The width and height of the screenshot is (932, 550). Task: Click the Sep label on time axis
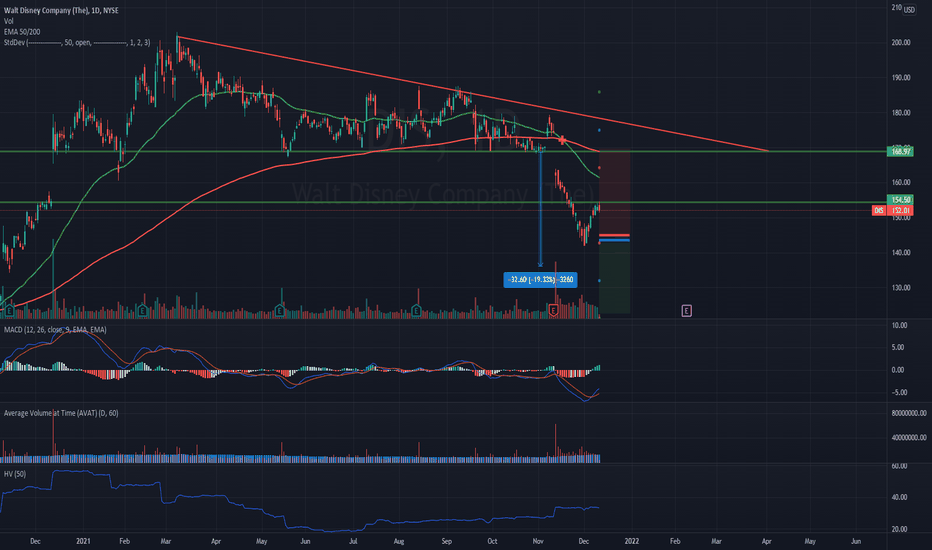tap(446, 541)
